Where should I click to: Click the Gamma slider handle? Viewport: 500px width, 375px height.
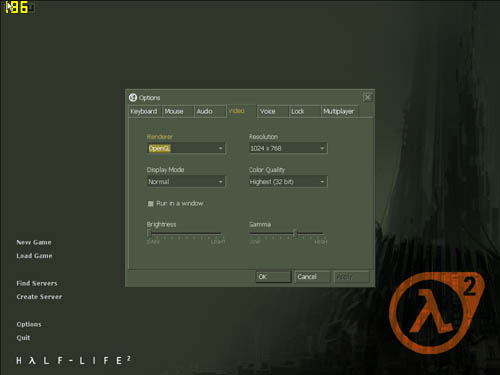point(295,233)
